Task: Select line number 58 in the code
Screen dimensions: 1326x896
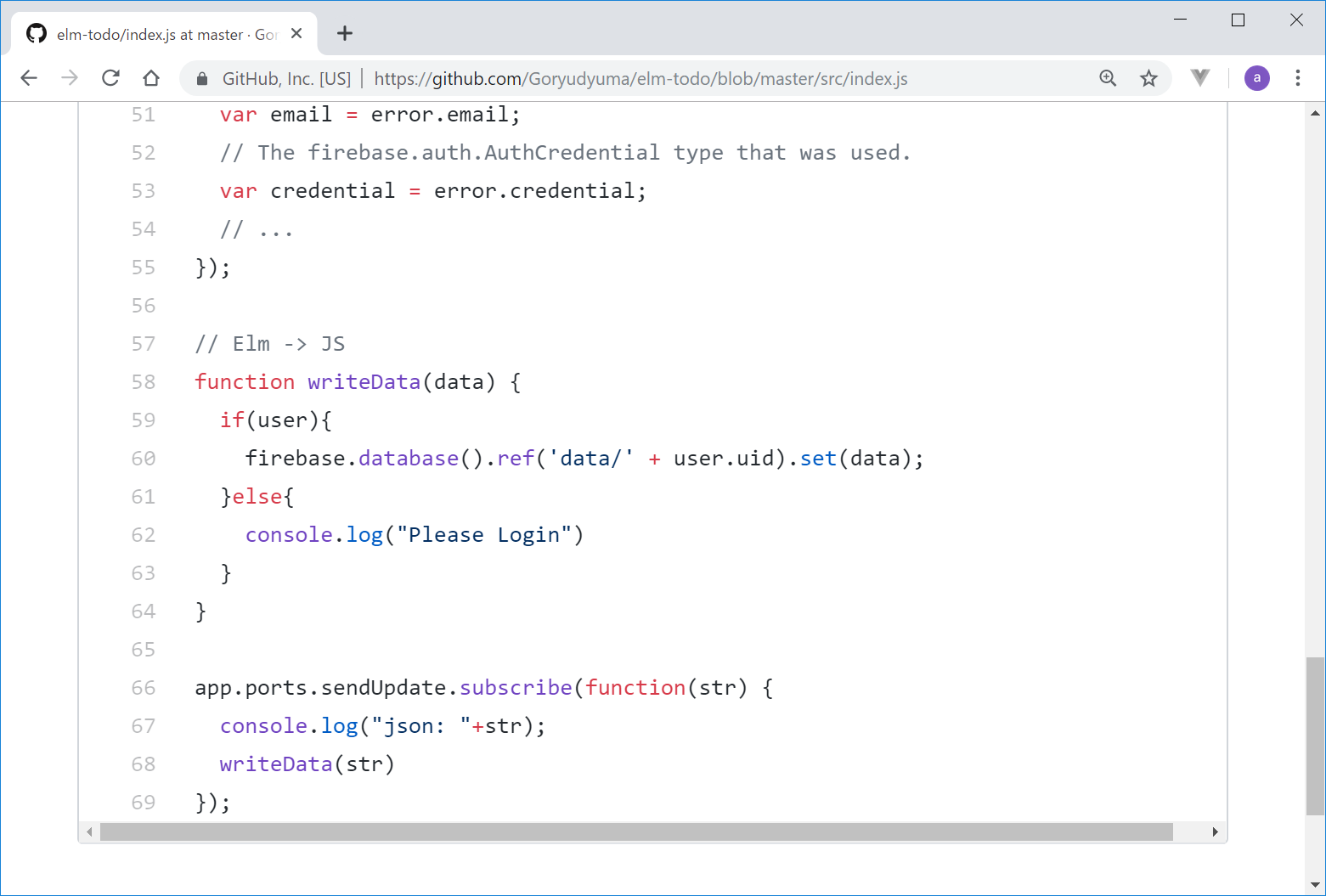Action: [x=144, y=382]
